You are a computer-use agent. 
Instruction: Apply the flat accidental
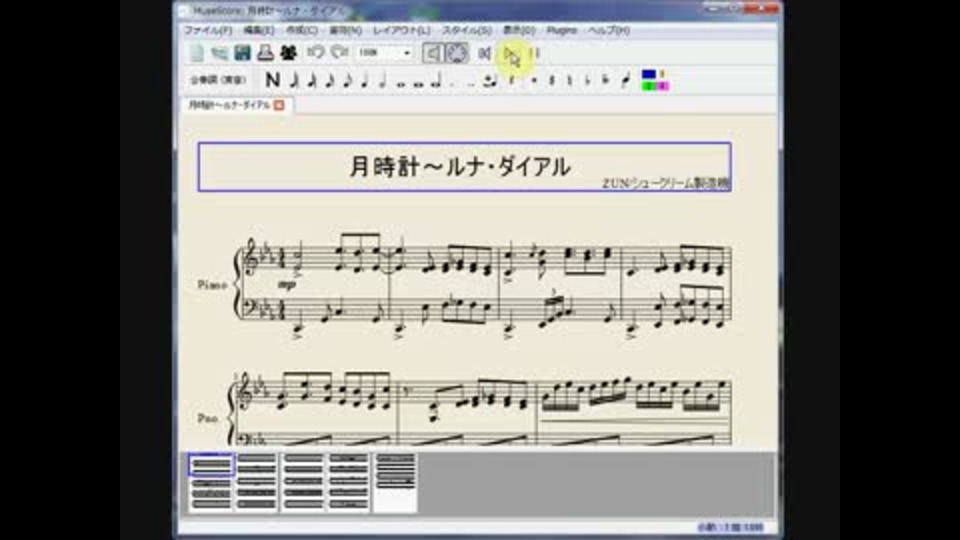(588, 80)
